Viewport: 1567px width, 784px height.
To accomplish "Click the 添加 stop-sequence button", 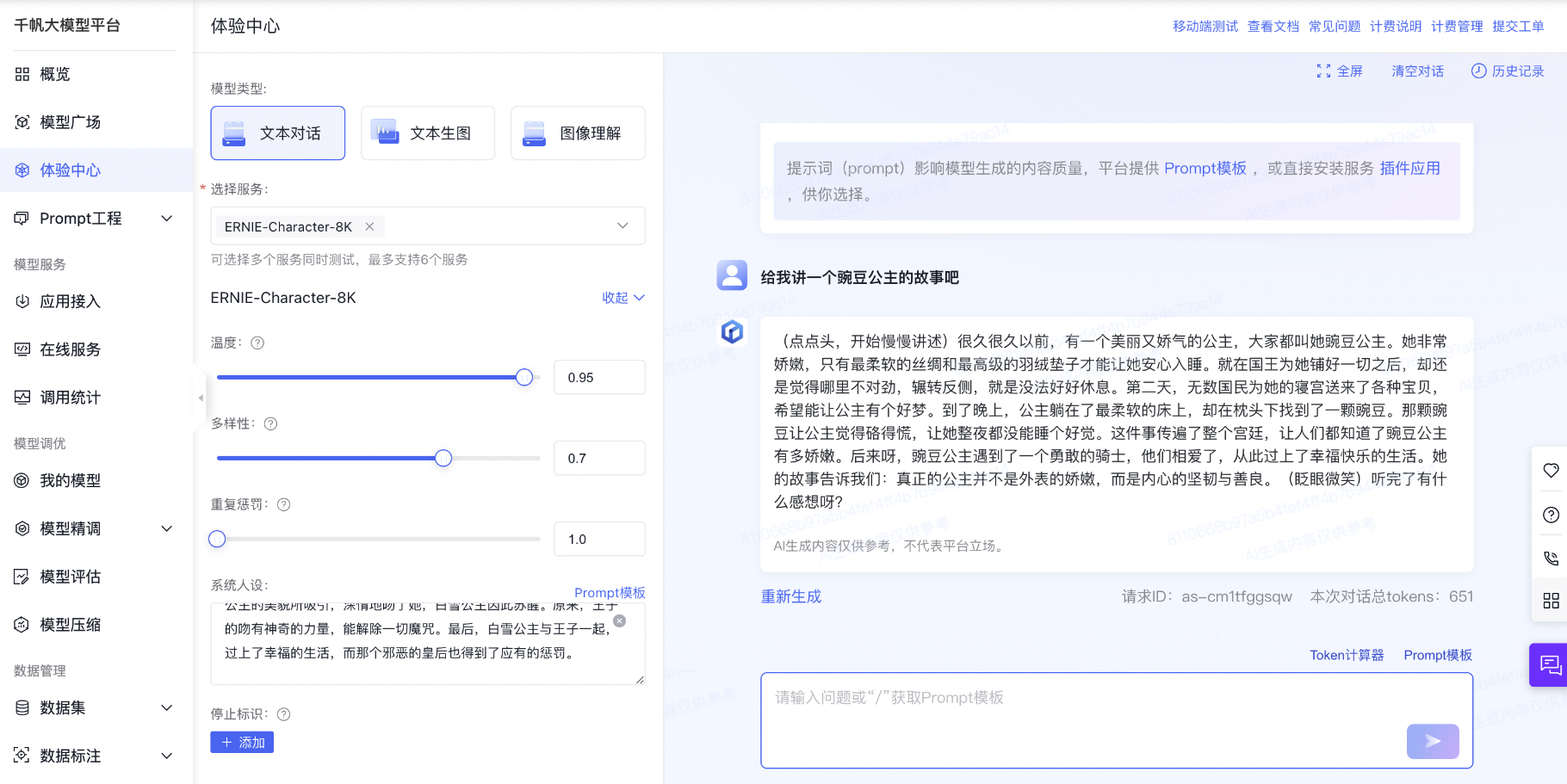I will [242, 742].
